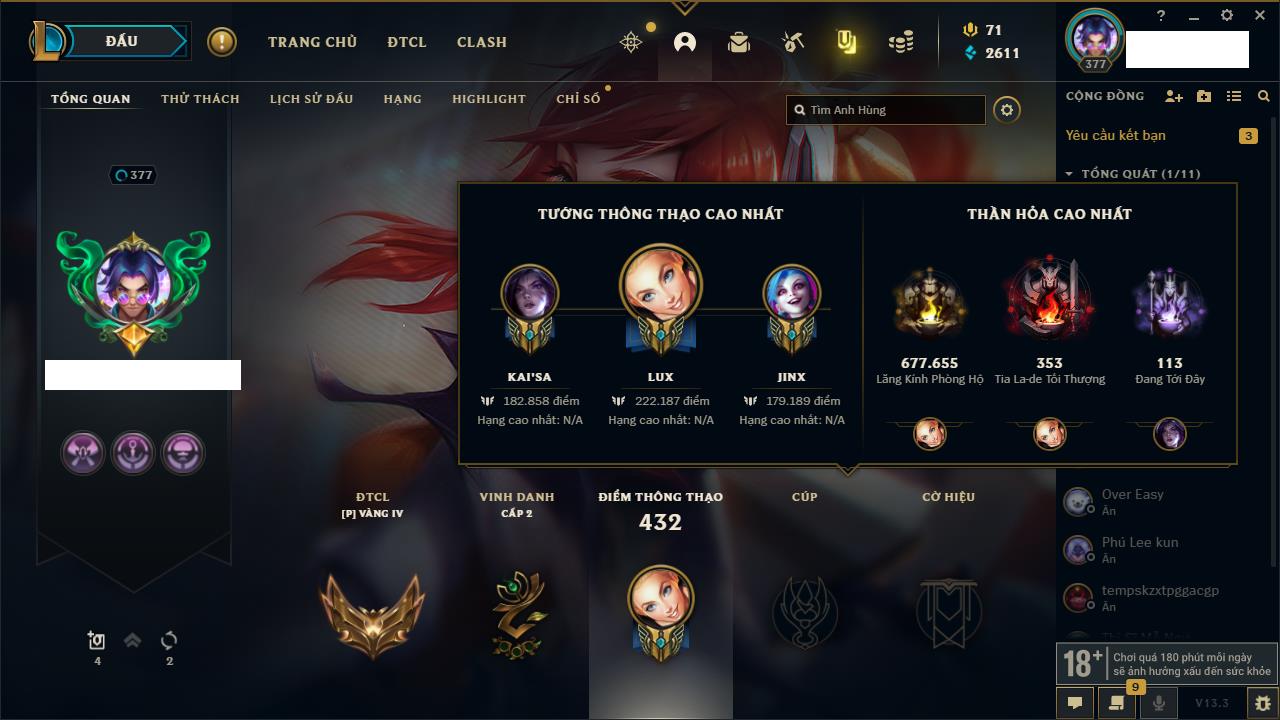Click the Tìm Anh Hùng search field
The height and width of the screenshot is (720, 1280).
coord(886,110)
